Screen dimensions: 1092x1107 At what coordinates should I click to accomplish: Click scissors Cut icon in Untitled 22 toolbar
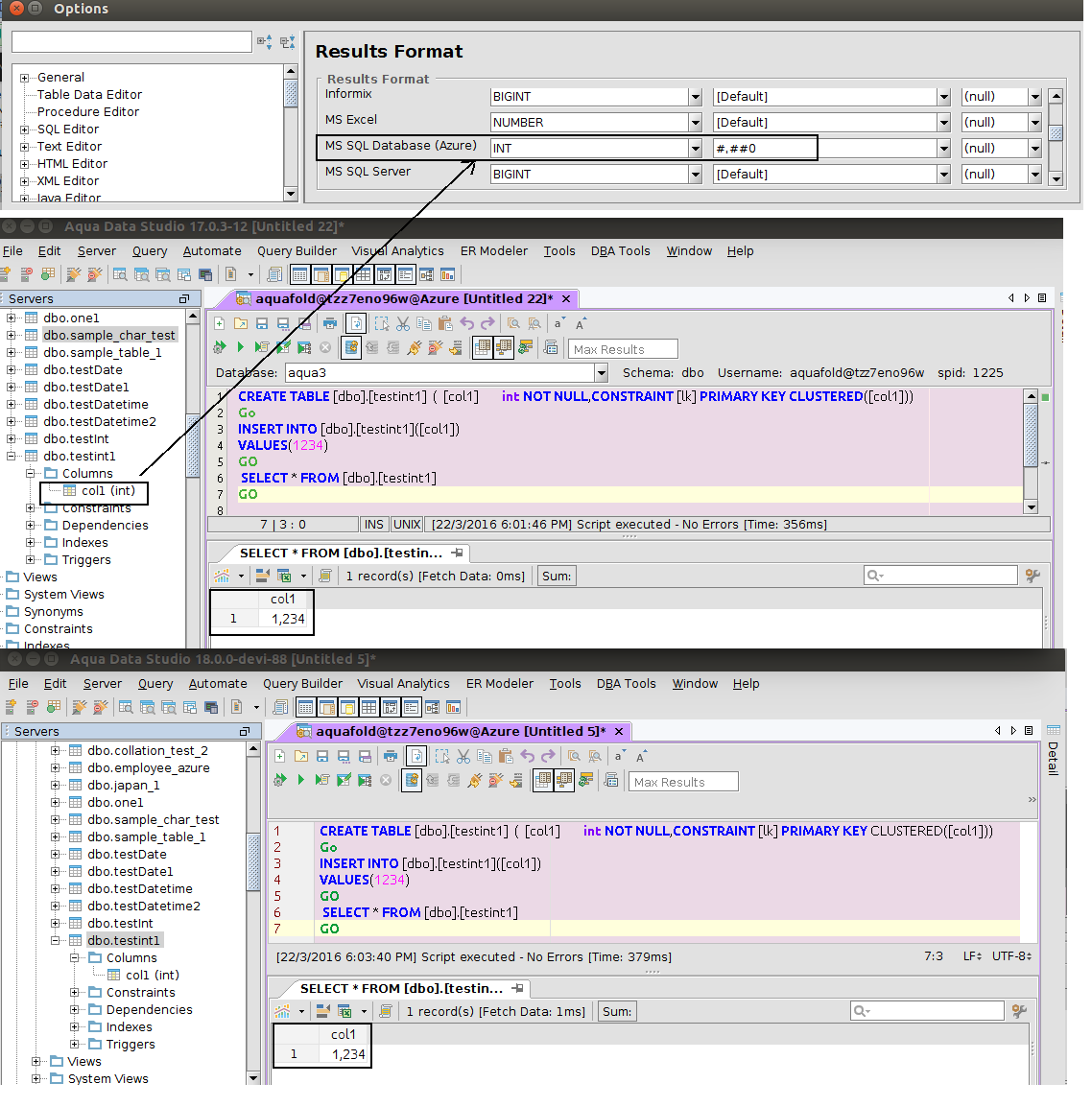(403, 324)
